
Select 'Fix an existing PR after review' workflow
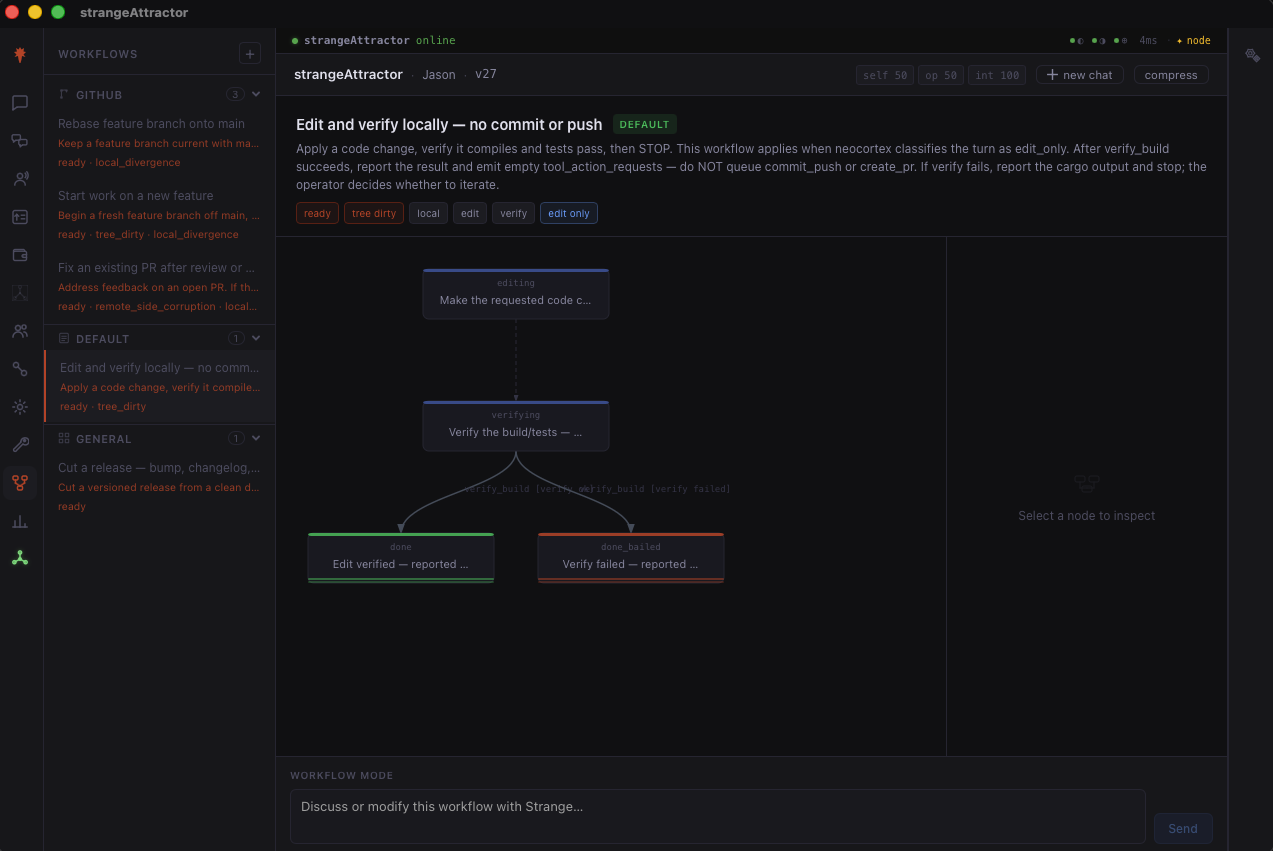pos(160,286)
